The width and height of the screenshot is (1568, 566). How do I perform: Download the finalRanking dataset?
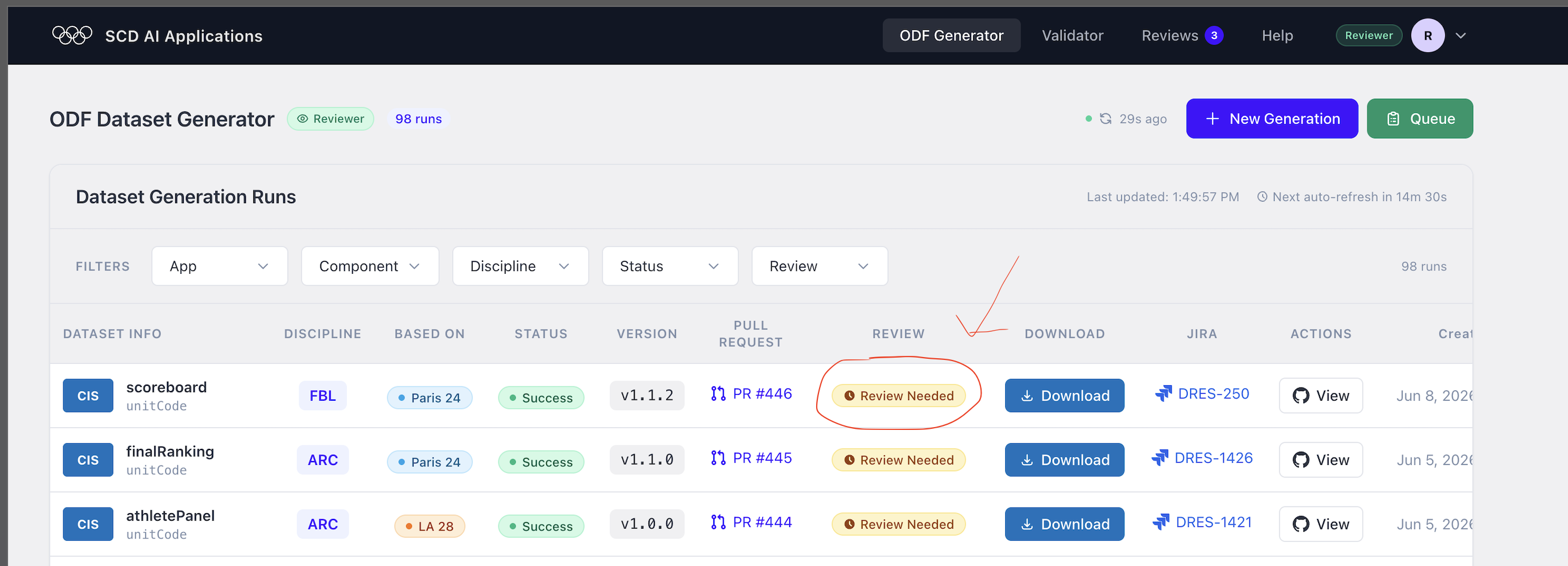click(1064, 460)
